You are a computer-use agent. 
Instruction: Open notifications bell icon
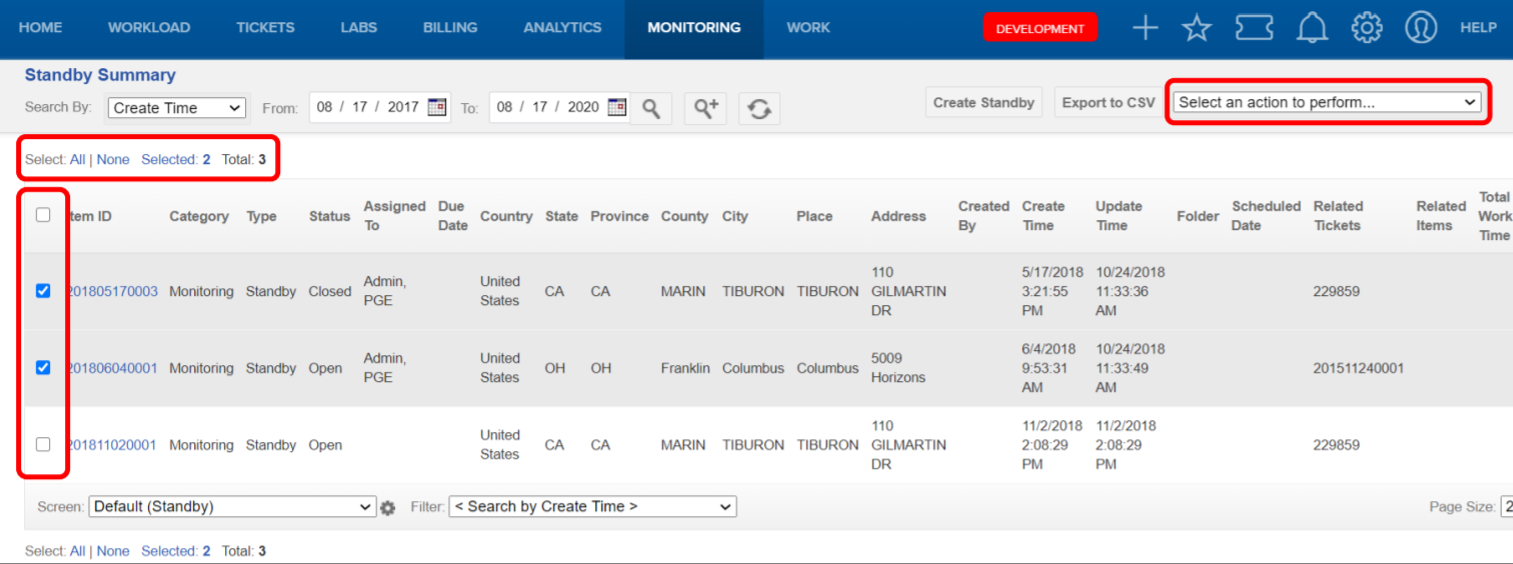point(1312,28)
